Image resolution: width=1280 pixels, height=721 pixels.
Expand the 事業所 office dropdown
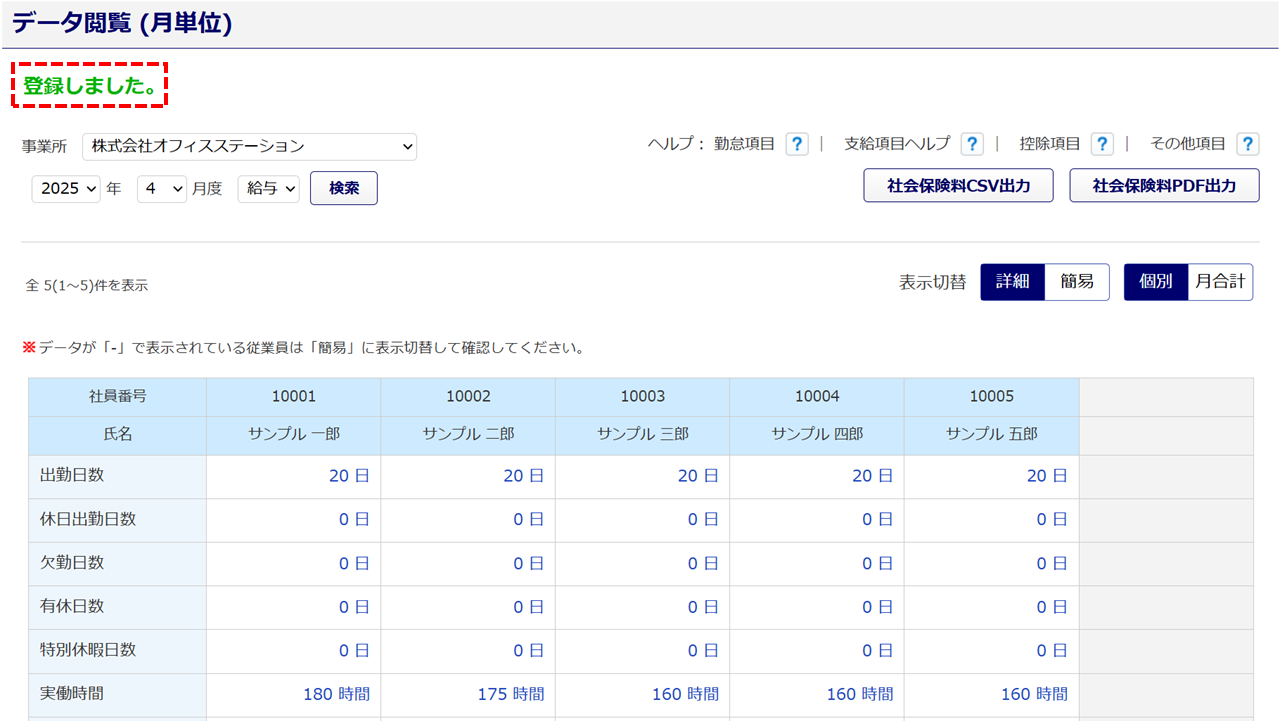pos(249,147)
